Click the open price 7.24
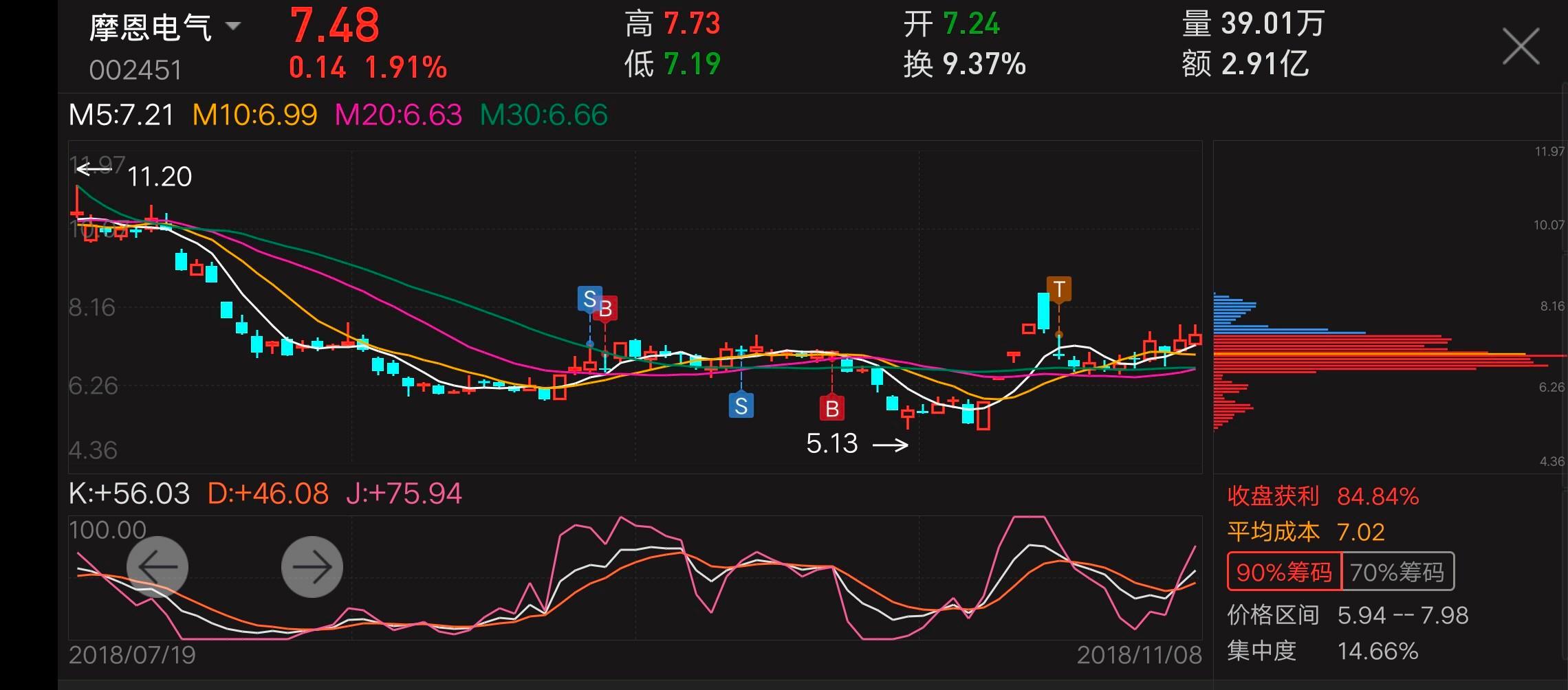This screenshot has width=1568, height=690. tap(971, 24)
